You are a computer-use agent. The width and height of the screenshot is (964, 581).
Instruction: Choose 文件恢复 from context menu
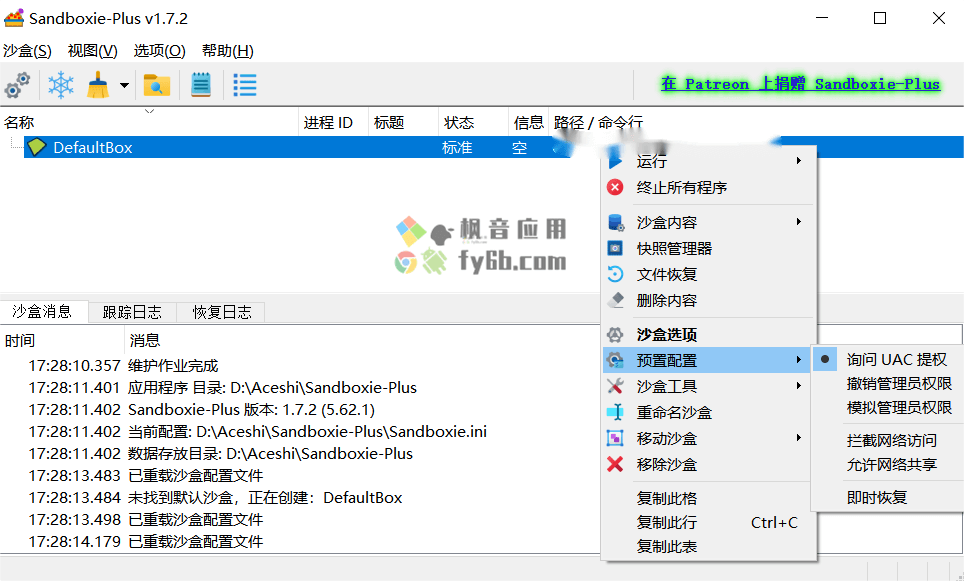pos(709,274)
